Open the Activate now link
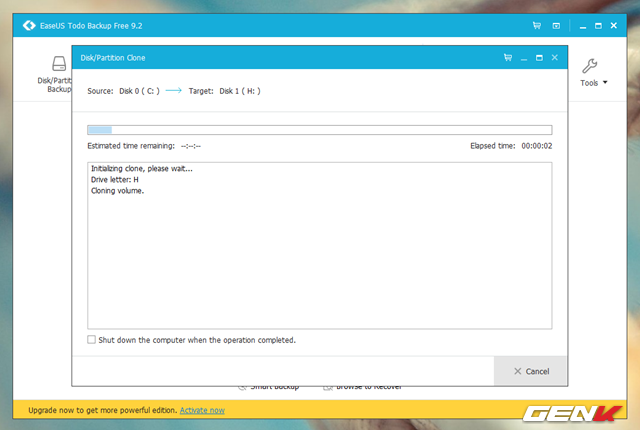Screen dimensions: 640x430 click(x=202, y=410)
